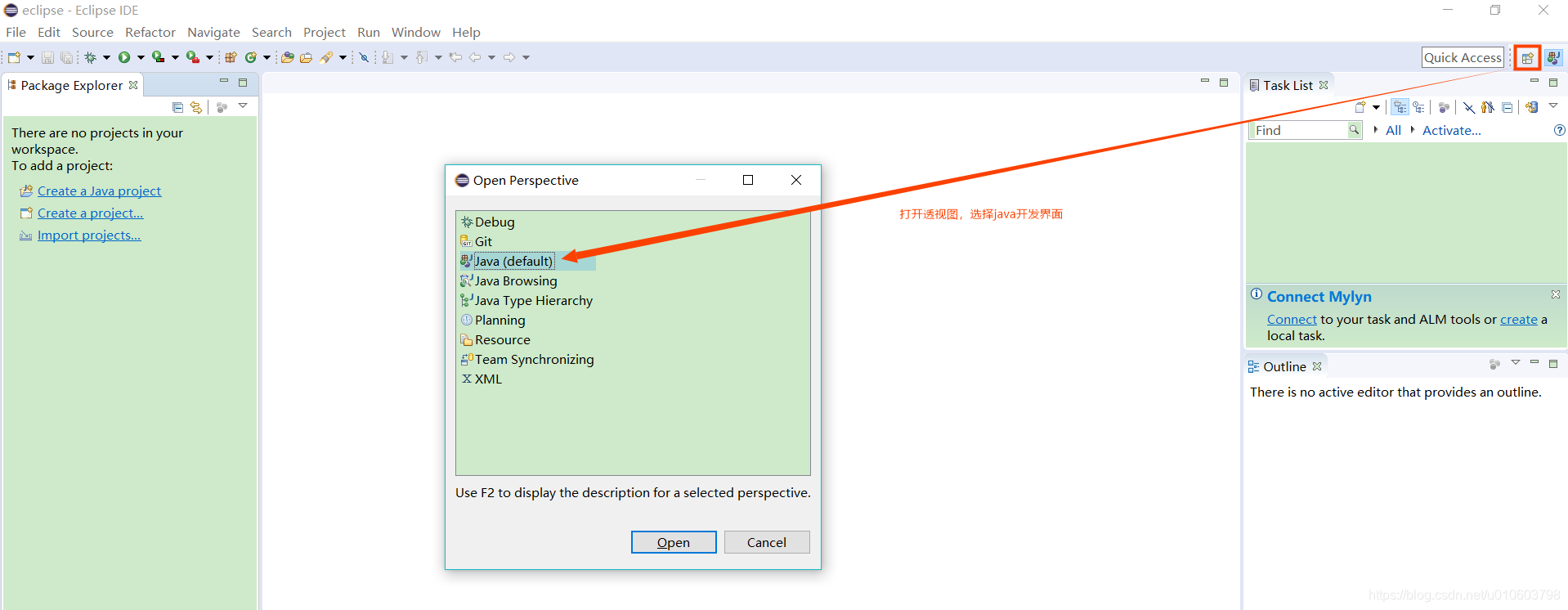This screenshot has width=1568, height=610.
Task: Click the Open Task folder icon
Action: click(306, 57)
